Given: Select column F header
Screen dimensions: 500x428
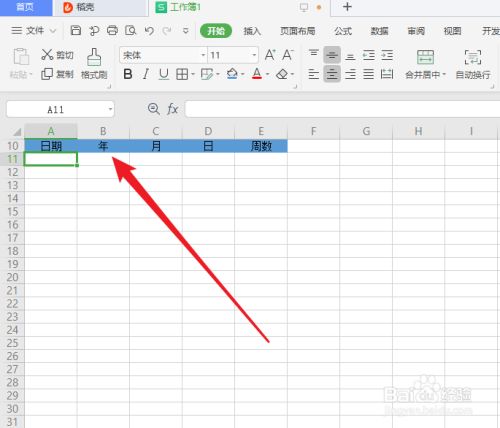Looking at the screenshot, I should 313,131.
